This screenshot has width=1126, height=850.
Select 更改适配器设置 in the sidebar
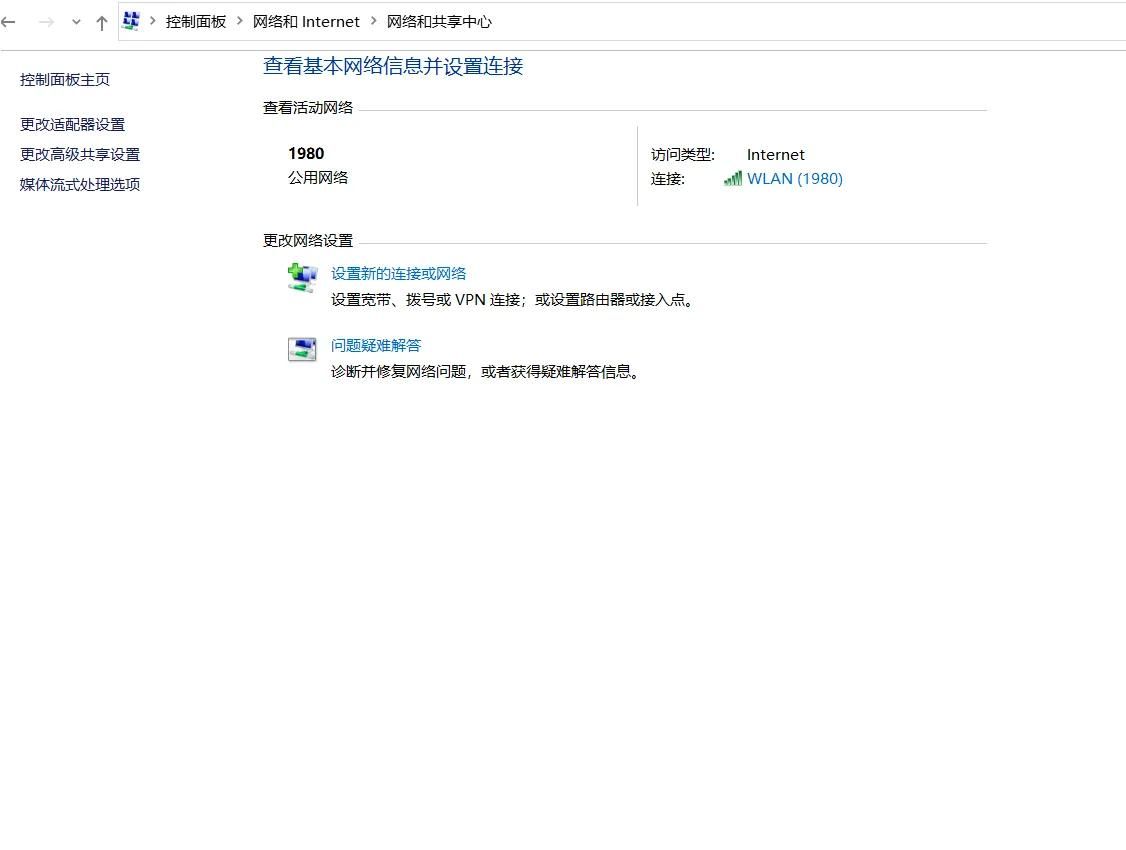(x=71, y=124)
